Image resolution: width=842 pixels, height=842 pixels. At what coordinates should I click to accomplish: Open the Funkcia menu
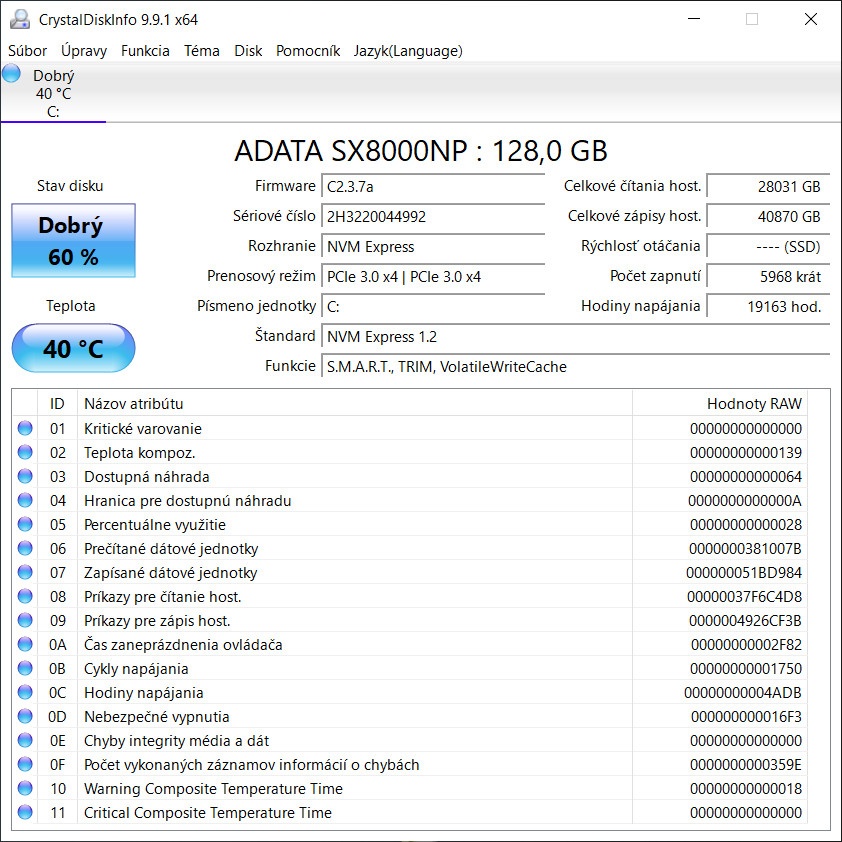coord(145,51)
